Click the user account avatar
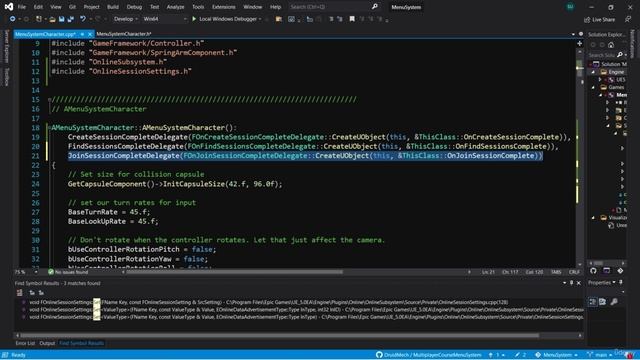The image size is (640, 360). [x=570, y=7]
